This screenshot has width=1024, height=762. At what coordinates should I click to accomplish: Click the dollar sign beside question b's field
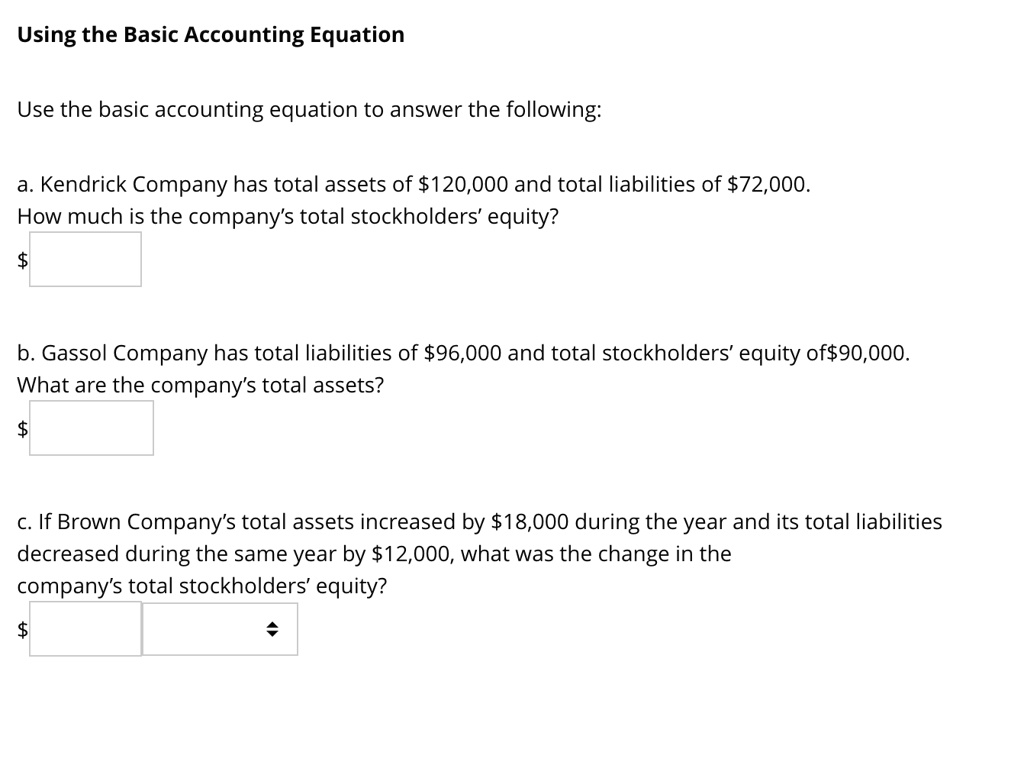coord(22,429)
